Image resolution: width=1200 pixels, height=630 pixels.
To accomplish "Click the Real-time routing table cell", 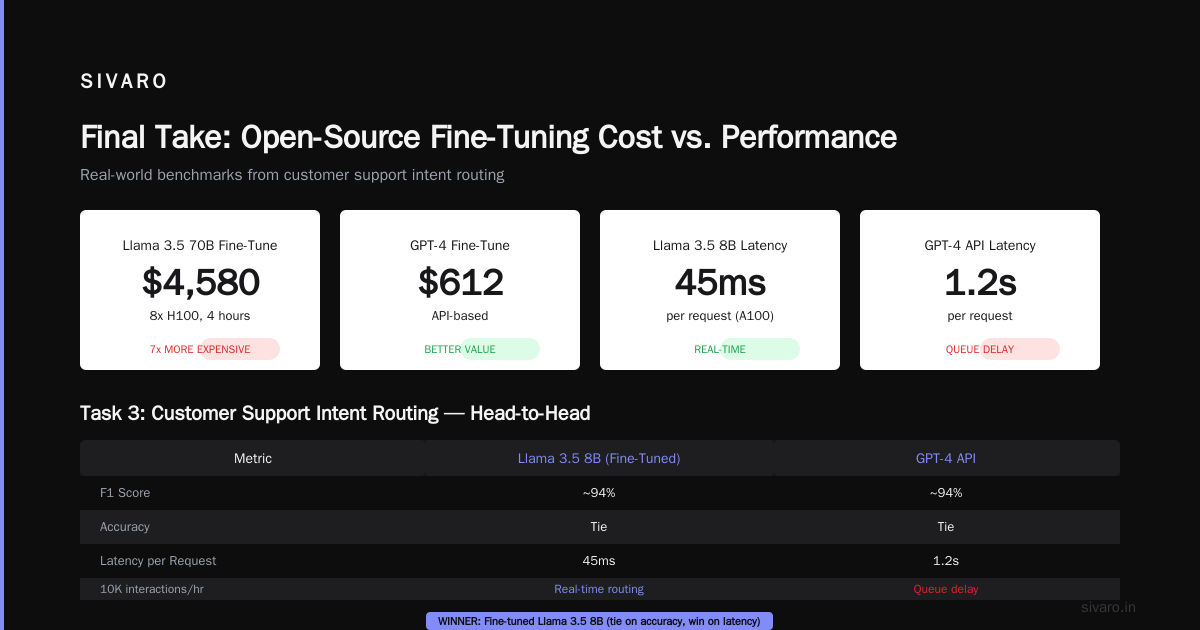I will (x=599, y=589).
